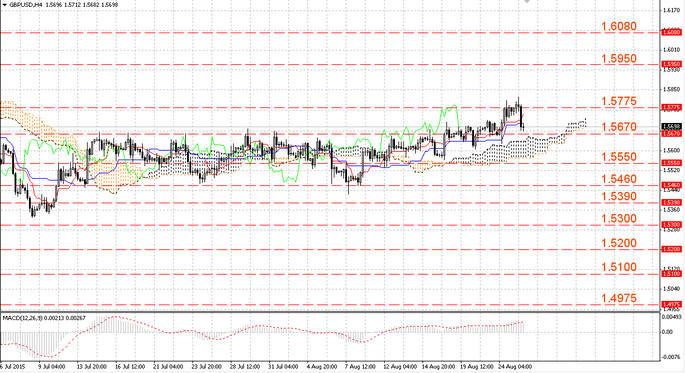Select the orange 1.5300 level label

tap(619, 219)
